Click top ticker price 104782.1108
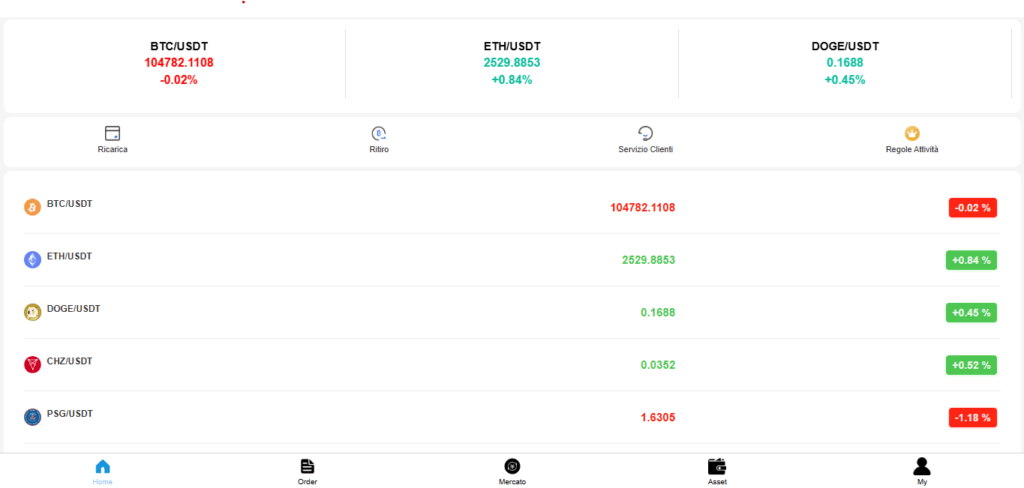This screenshot has width=1024, height=488. click(x=179, y=63)
